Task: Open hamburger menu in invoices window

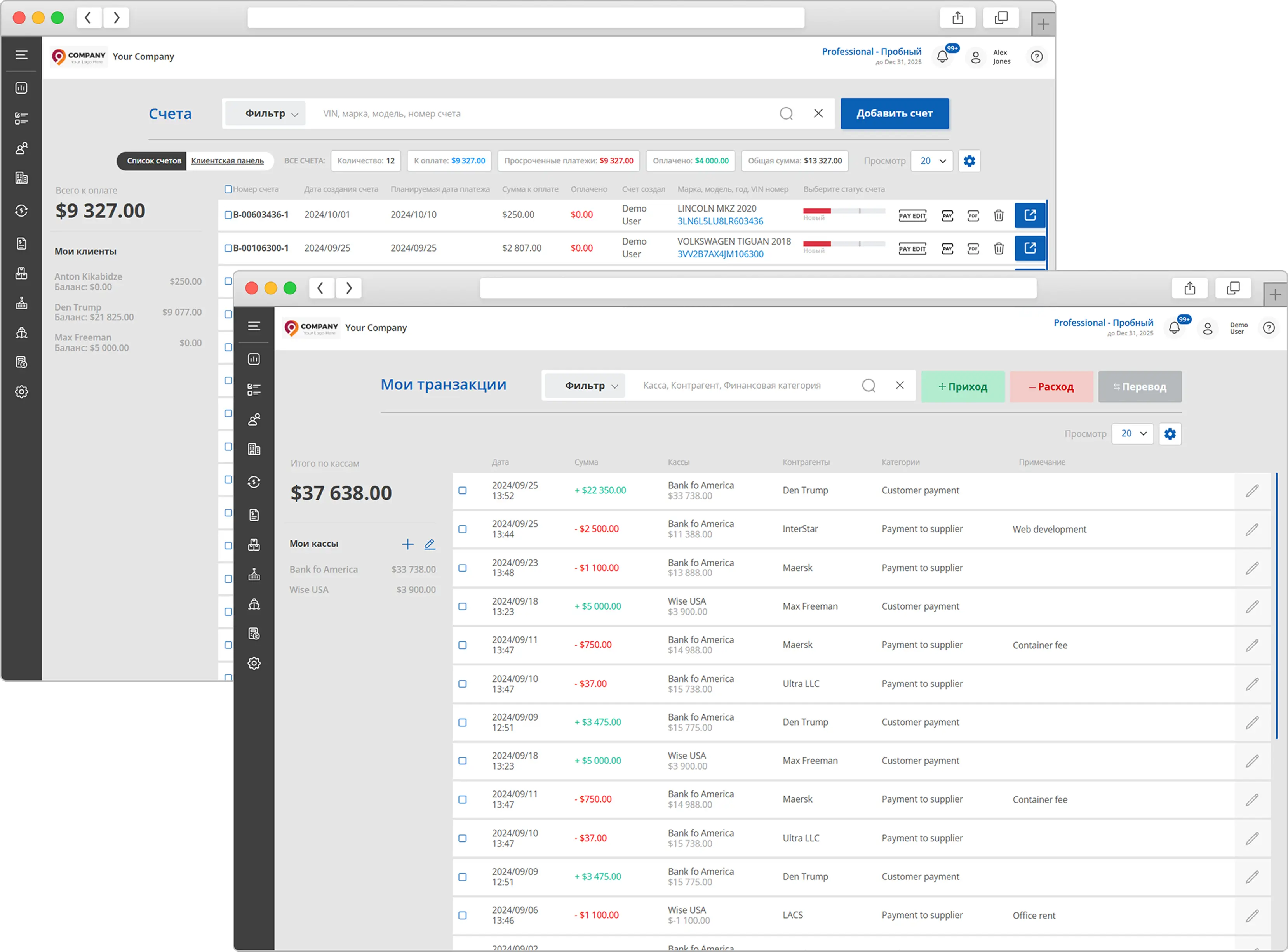Action: tap(21, 55)
